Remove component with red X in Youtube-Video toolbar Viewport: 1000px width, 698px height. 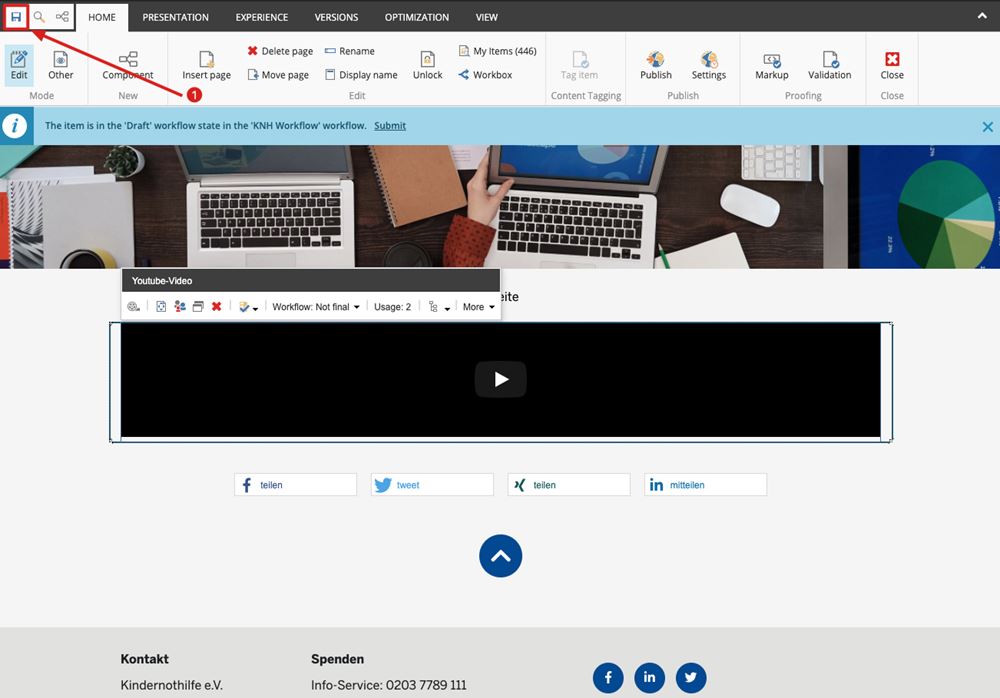[216, 307]
